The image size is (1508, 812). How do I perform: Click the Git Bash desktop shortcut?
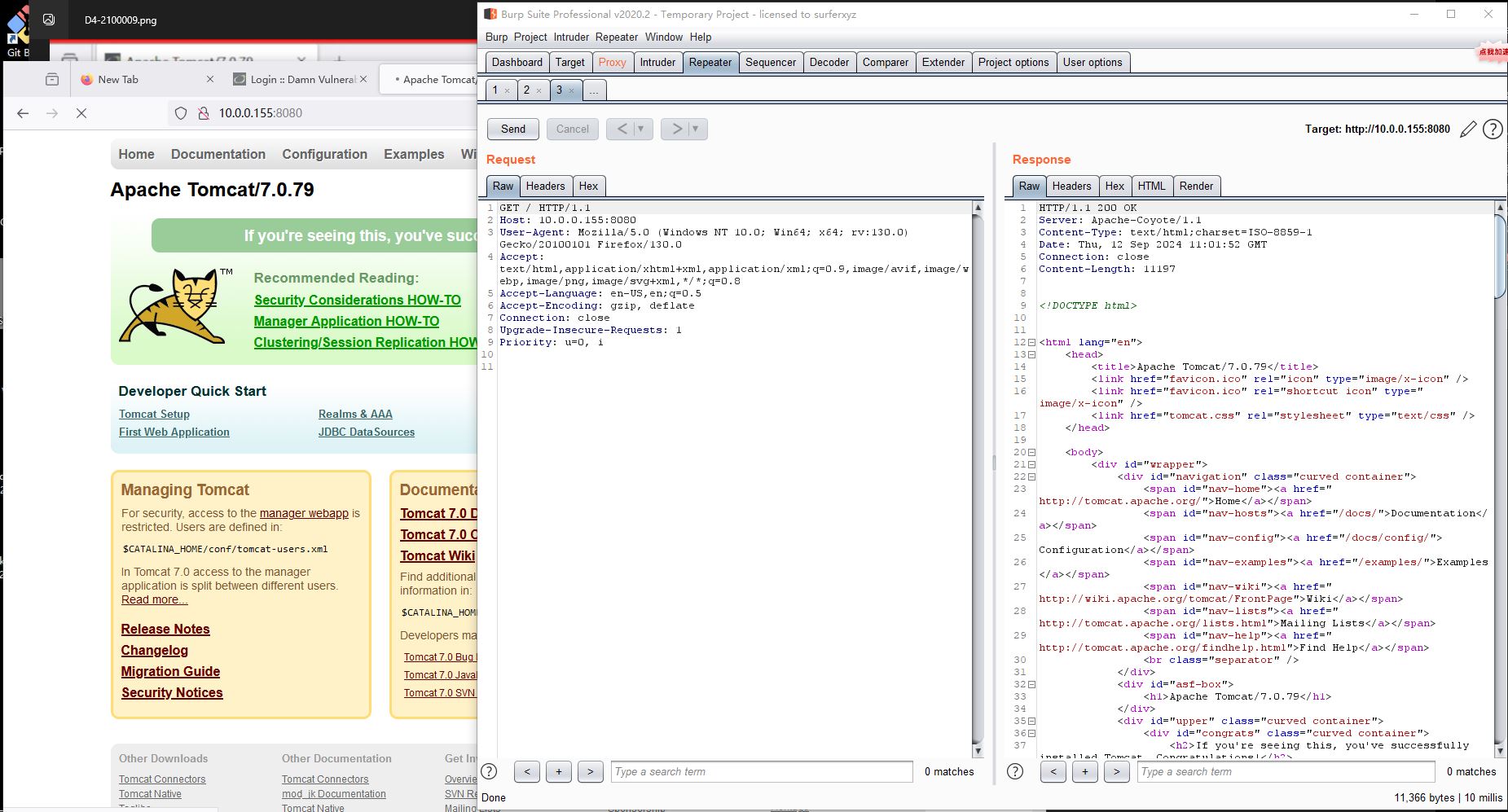point(18,33)
